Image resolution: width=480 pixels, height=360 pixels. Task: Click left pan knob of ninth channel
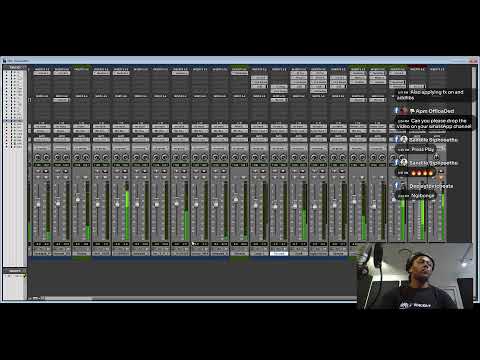pos(196,157)
